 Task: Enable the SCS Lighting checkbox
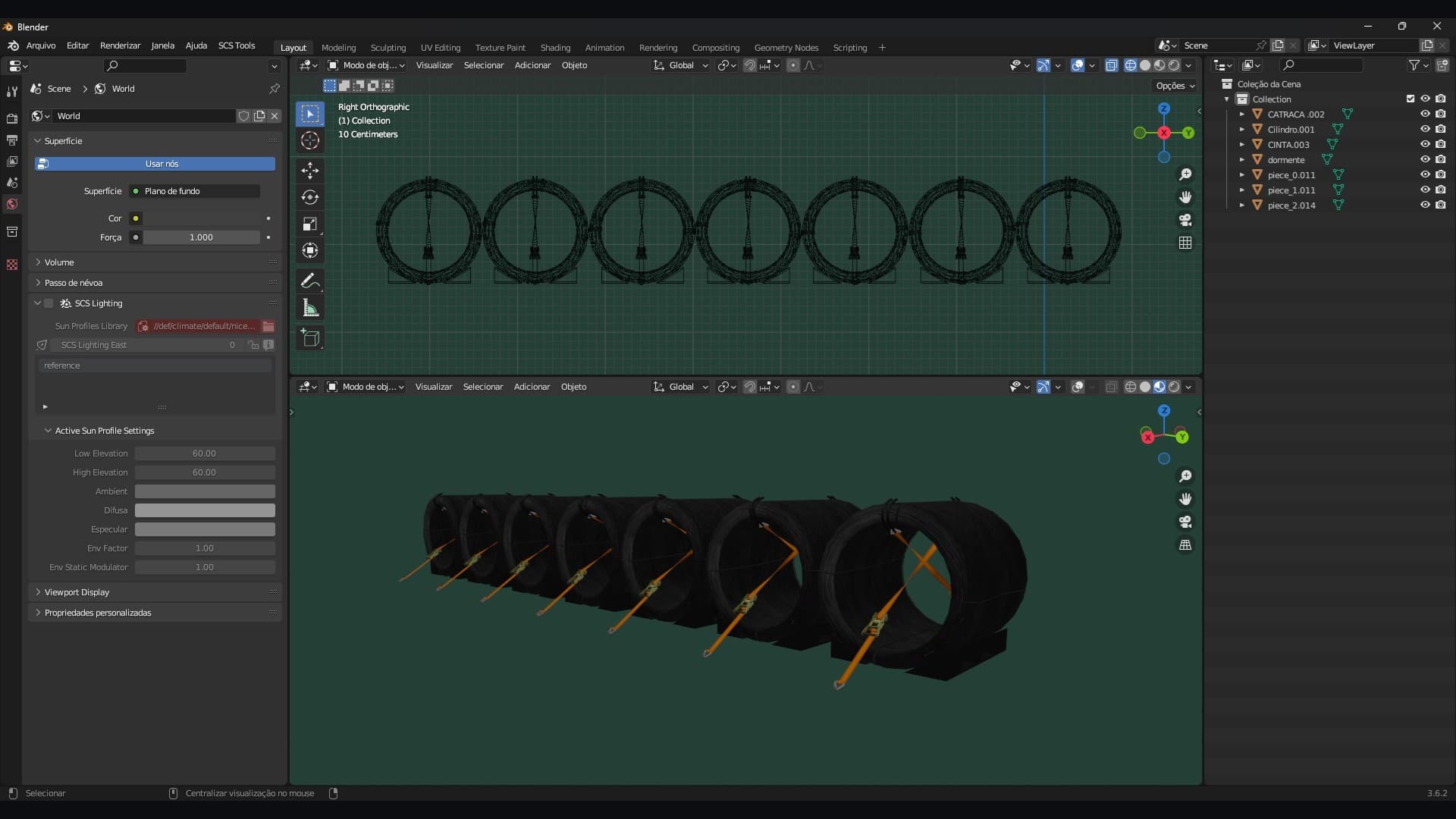tap(49, 303)
